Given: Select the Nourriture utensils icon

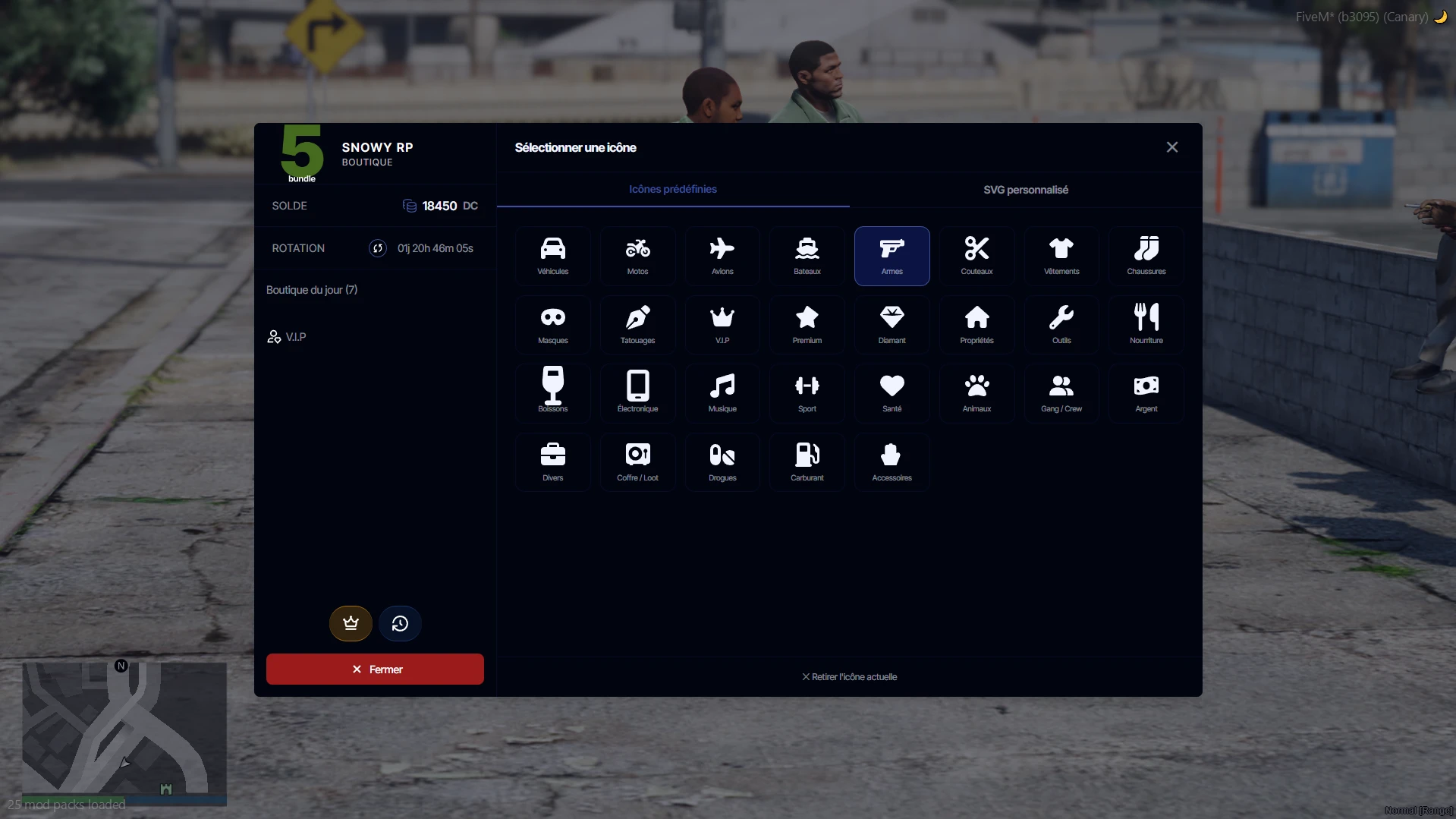Looking at the screenshot, I should [1146, 325].
